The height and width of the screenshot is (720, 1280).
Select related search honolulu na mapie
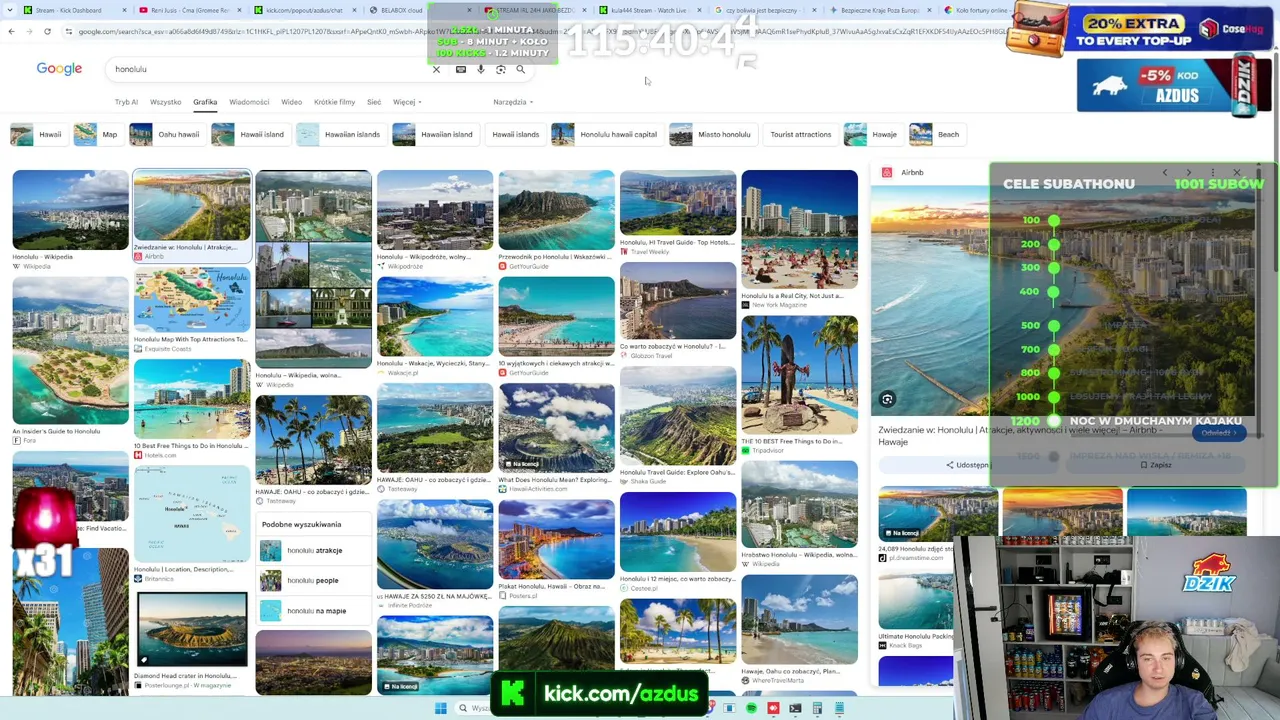[x=313, y=610]
